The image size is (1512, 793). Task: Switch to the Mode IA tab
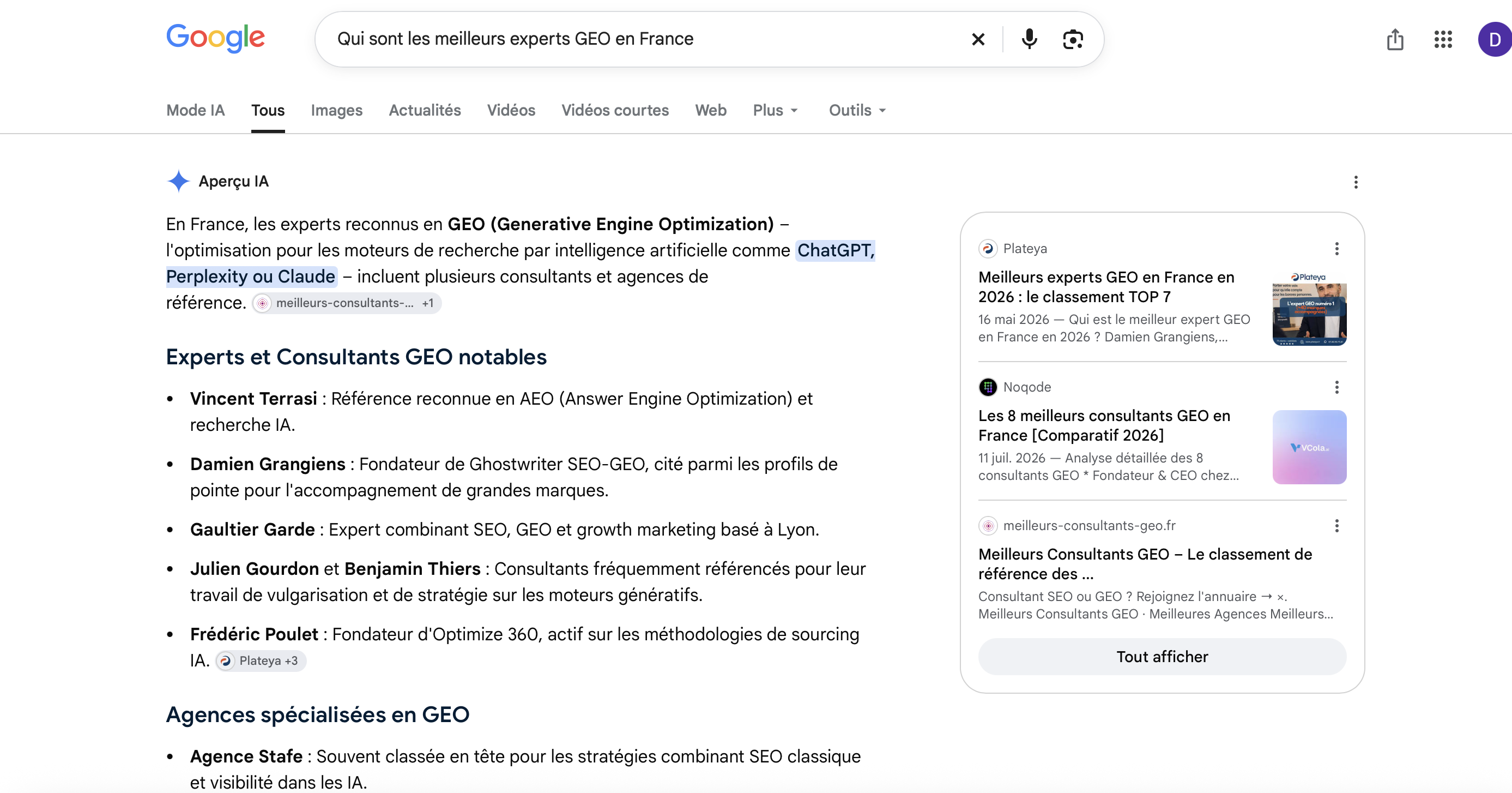coord(196,110)
